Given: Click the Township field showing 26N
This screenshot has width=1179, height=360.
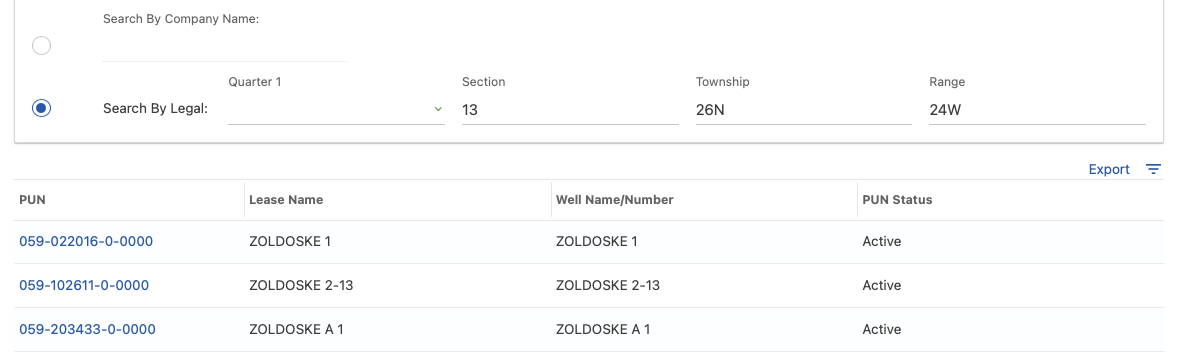Looking at the screenshot, I should click(x=804, y=110).
